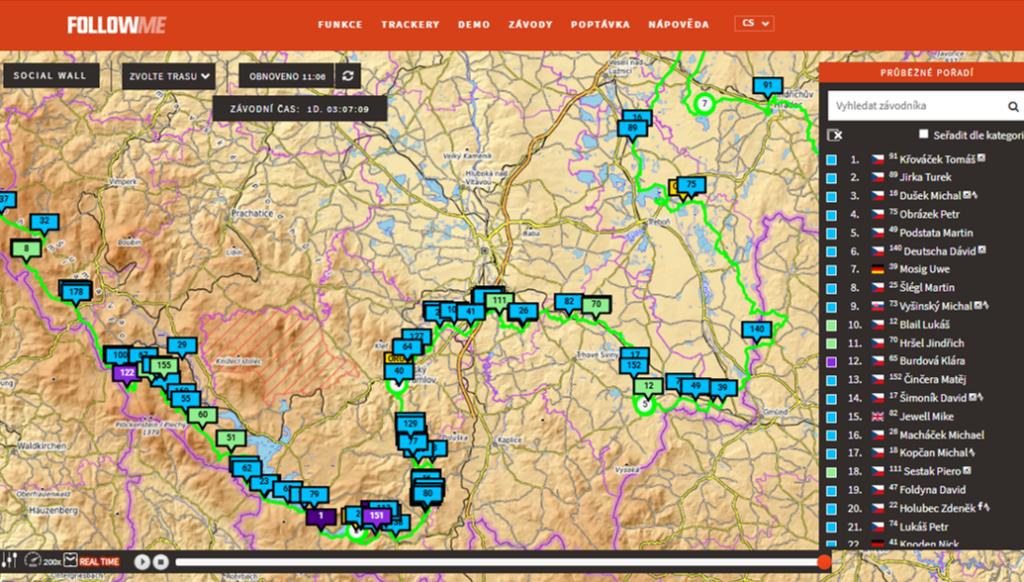Open the CS language dropdown

point(754,24)
